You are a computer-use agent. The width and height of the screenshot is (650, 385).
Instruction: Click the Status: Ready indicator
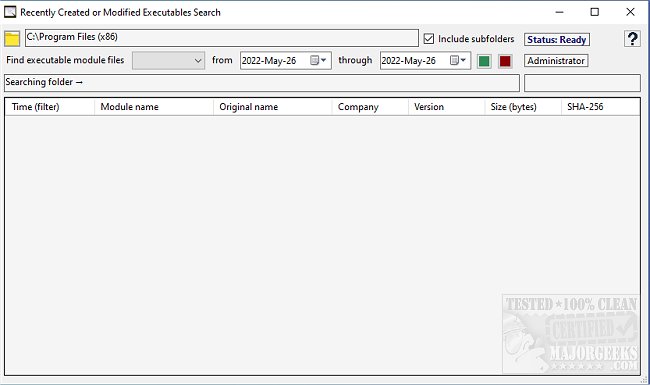click(557, 40)
